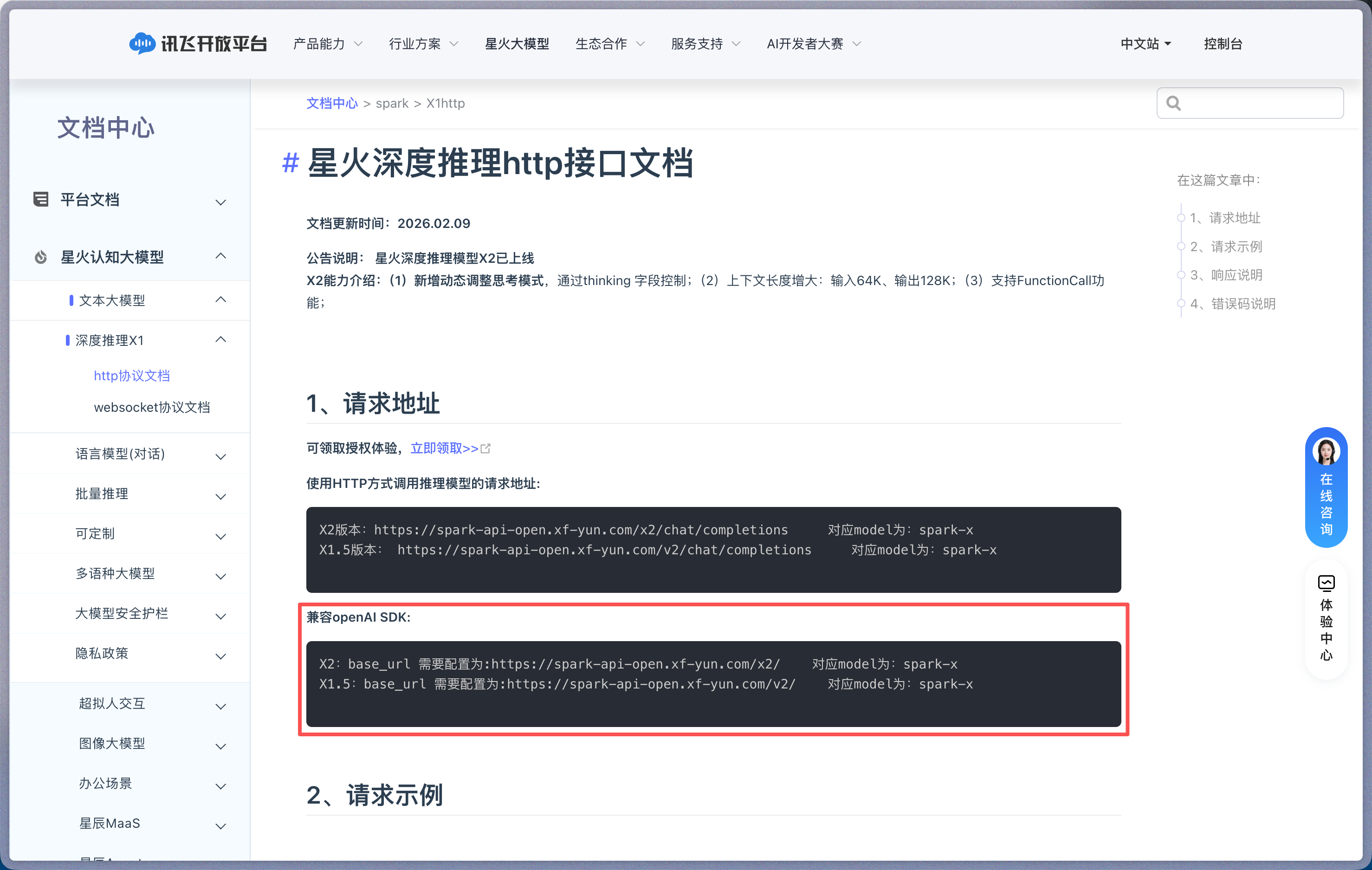Click the 讯飞开放平台 logo icon
The image size is (1372, 870).
click(143, 43)
